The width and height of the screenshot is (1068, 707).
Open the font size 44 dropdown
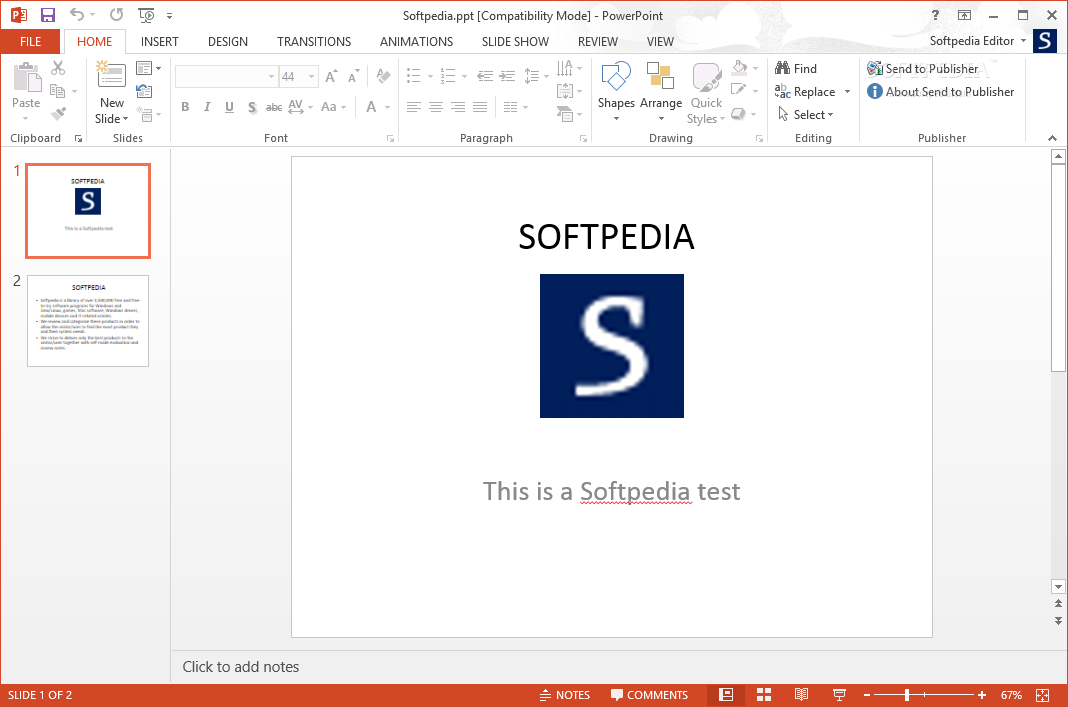[311, 76]
